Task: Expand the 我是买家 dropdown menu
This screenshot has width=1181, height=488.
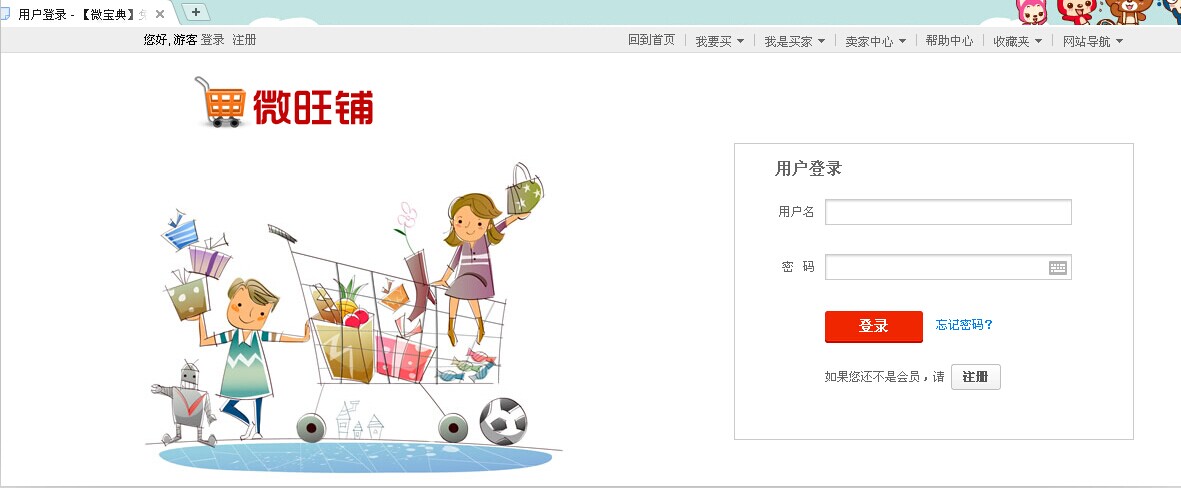Action: point(795,41)
